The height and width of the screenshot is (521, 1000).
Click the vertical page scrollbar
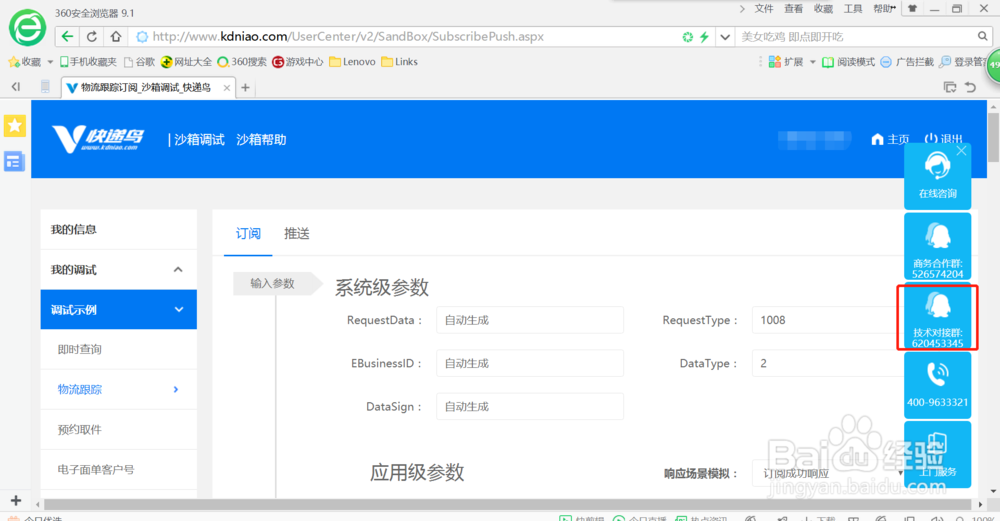coord(993,137)
